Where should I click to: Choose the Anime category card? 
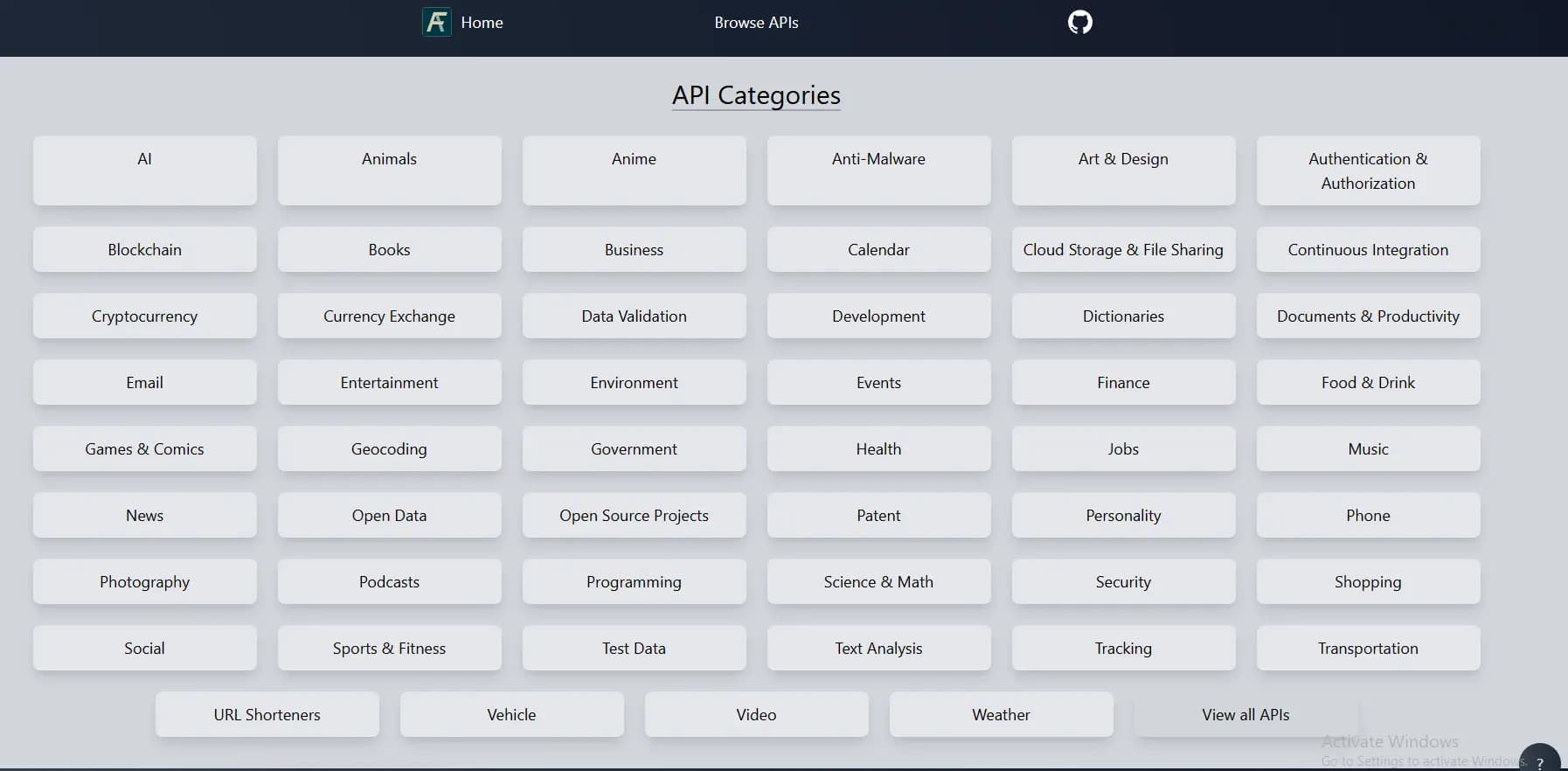click(635, 170)
